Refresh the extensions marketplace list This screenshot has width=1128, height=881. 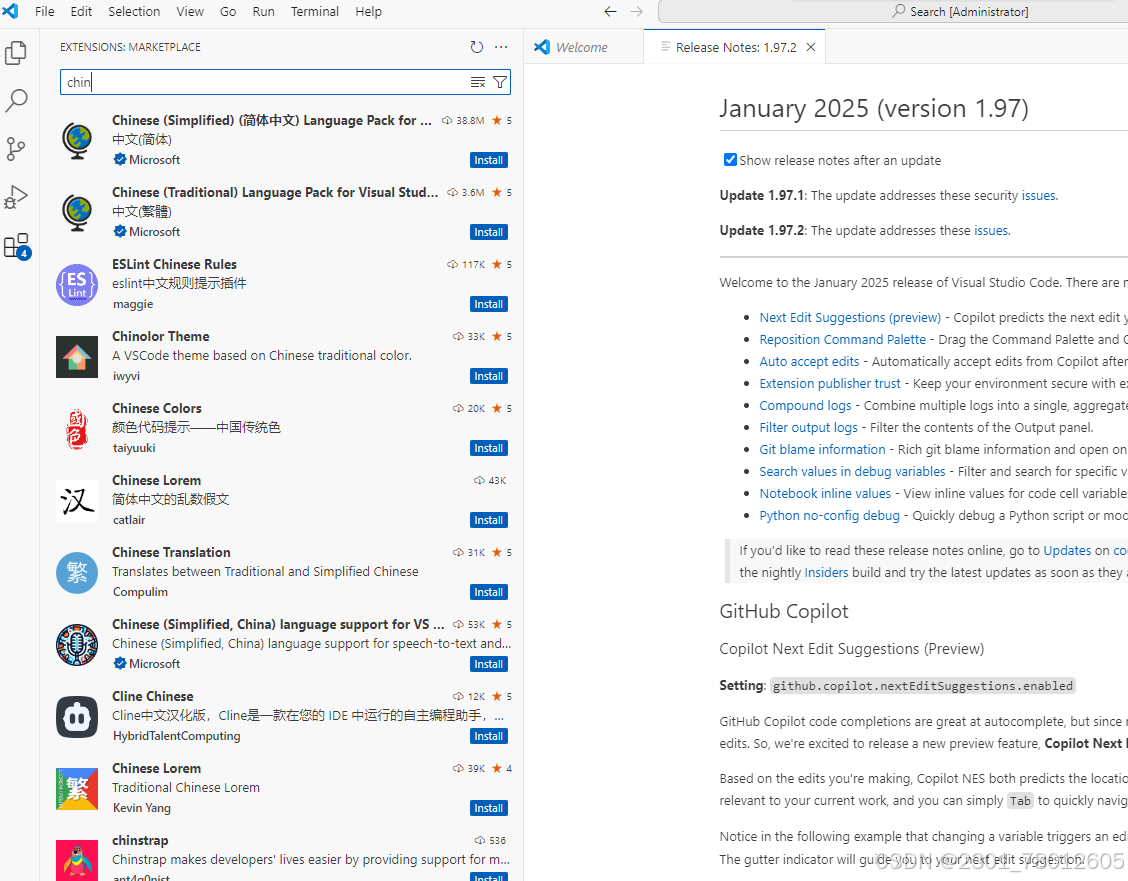(x=476, y=47)
